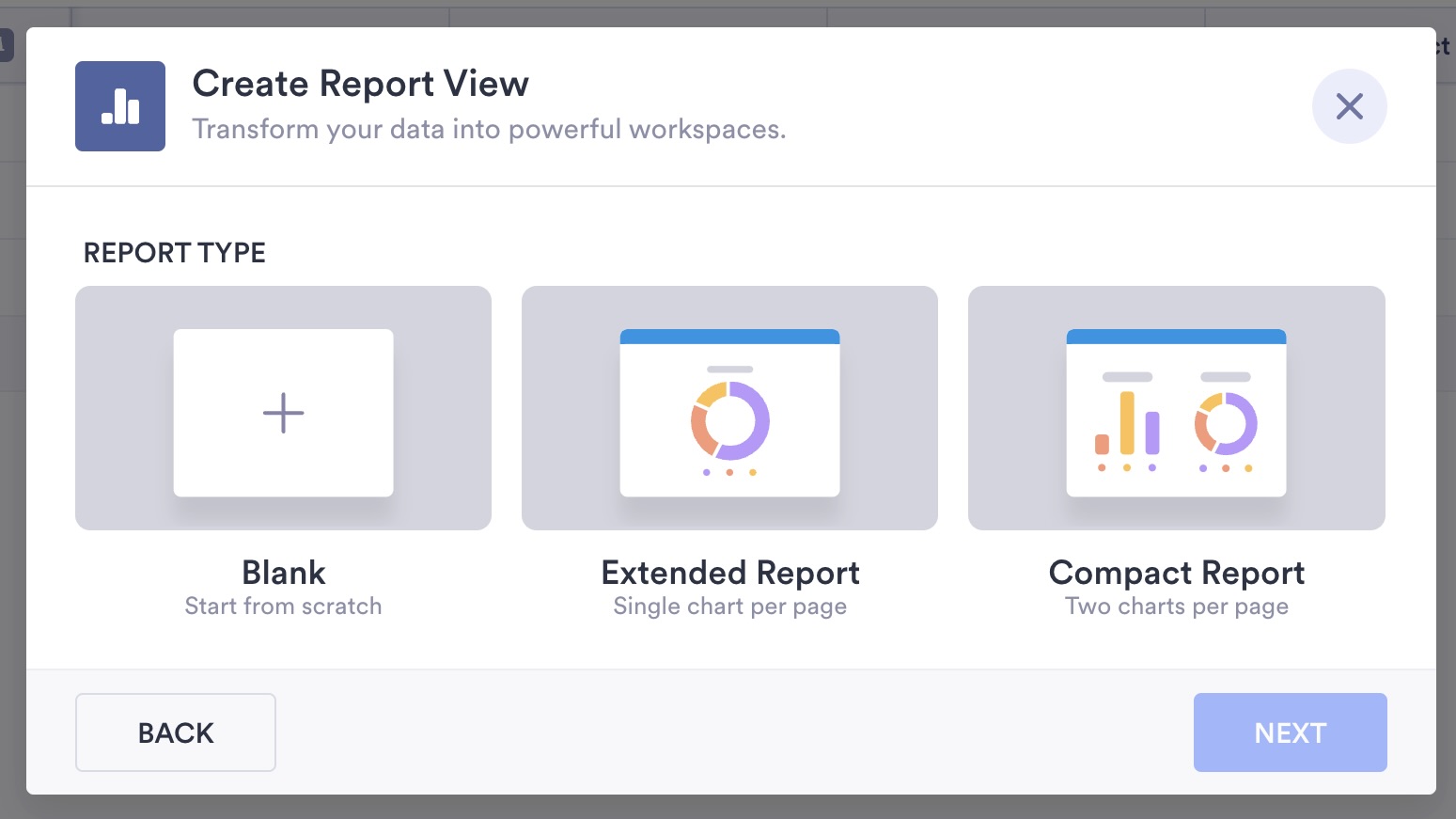Select the Extended Report donut chart preview
This screenshot has width=1456, height=819.
(730, 420)
